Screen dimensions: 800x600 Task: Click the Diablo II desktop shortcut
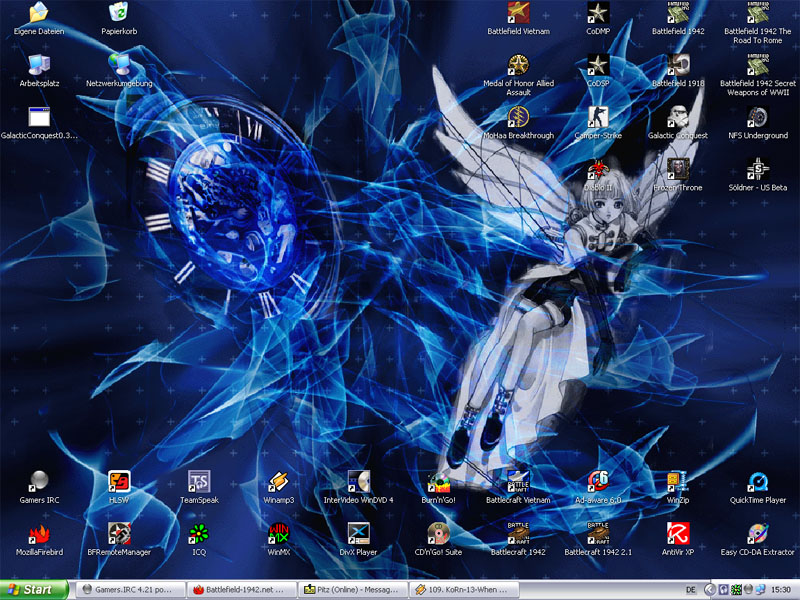[x=598, y=170]
